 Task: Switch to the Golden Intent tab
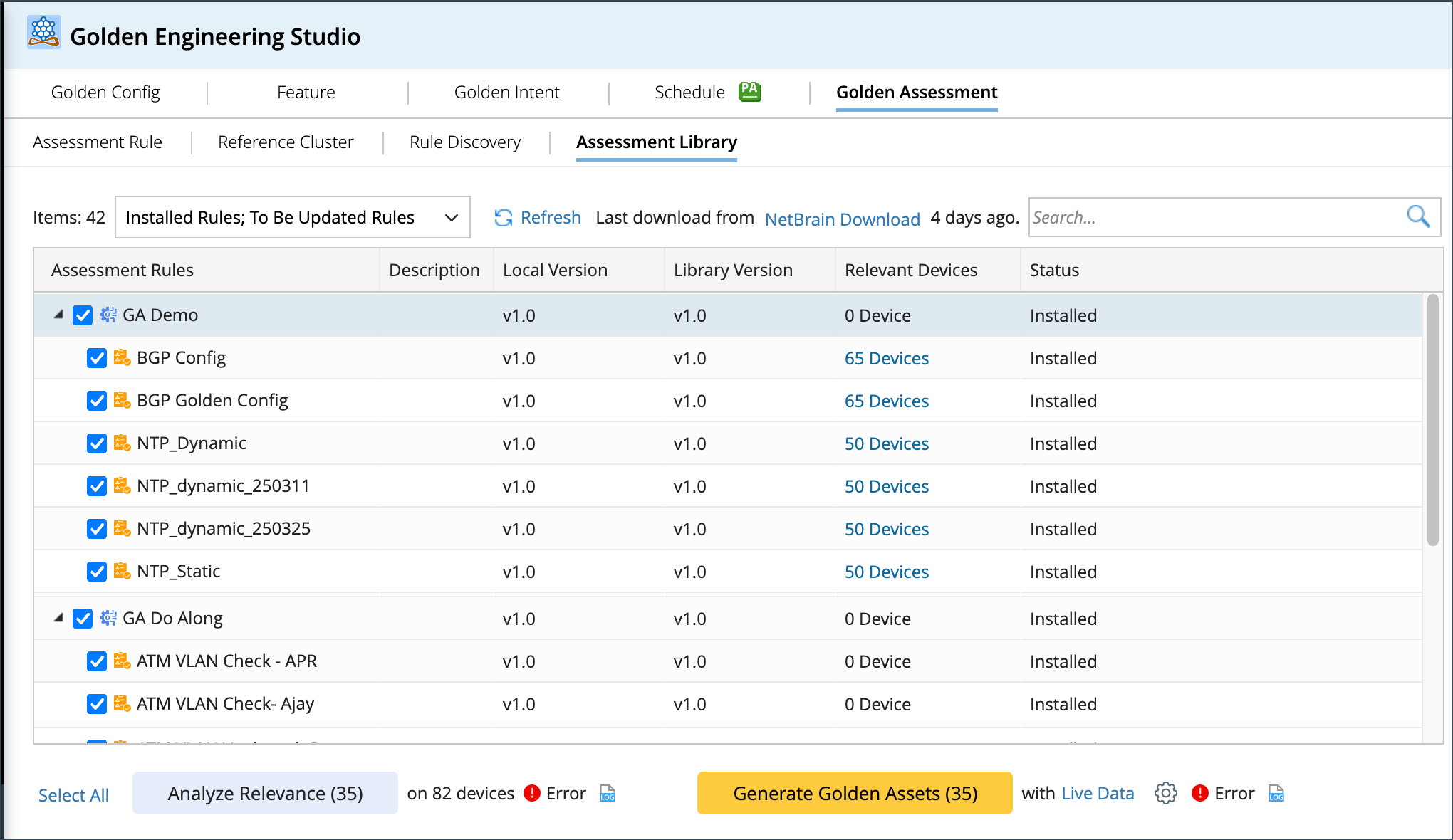(506, 93)
